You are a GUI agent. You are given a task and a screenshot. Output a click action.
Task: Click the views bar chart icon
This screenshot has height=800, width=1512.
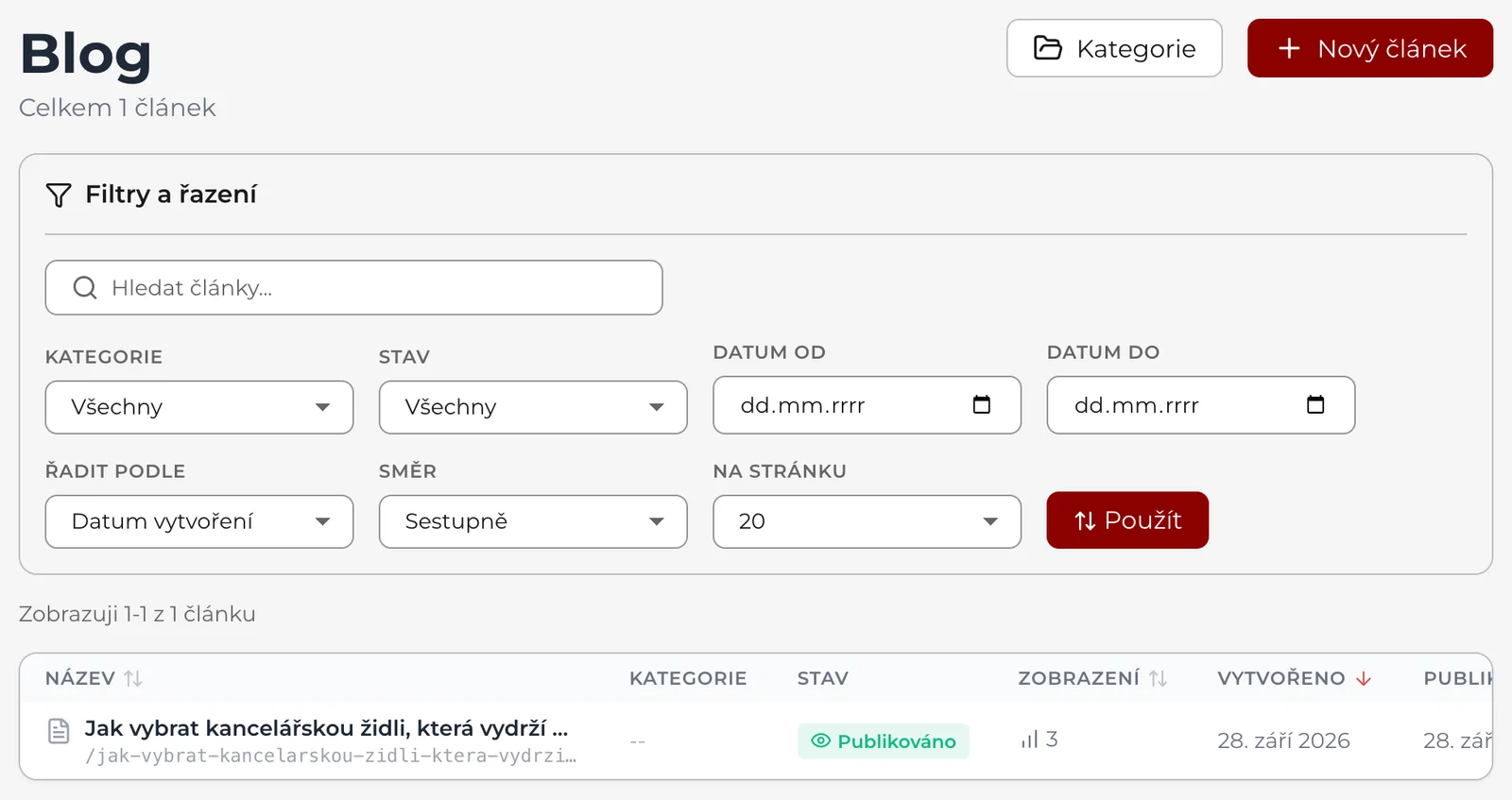pyautogui.click(x=1029, y=740)
